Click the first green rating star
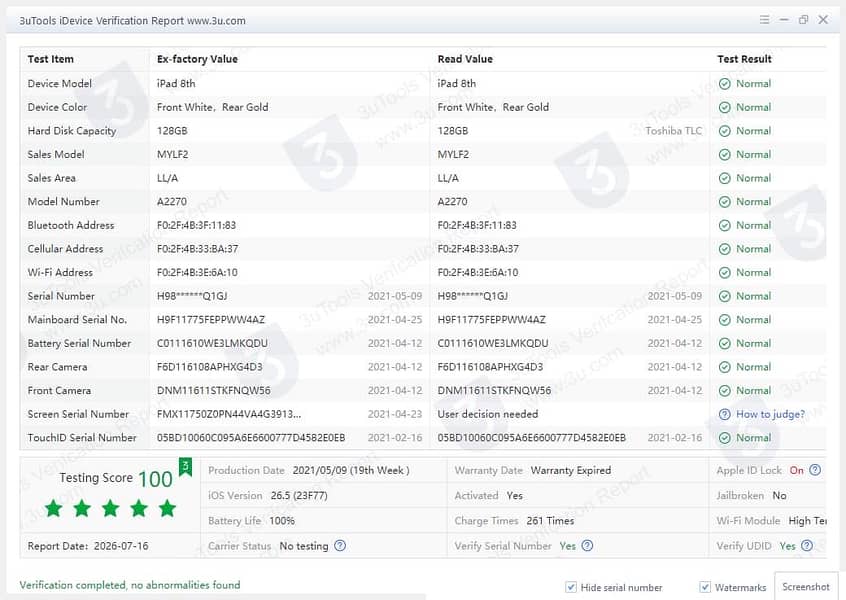This screenshot has width=846, height=600. (53, 508)
